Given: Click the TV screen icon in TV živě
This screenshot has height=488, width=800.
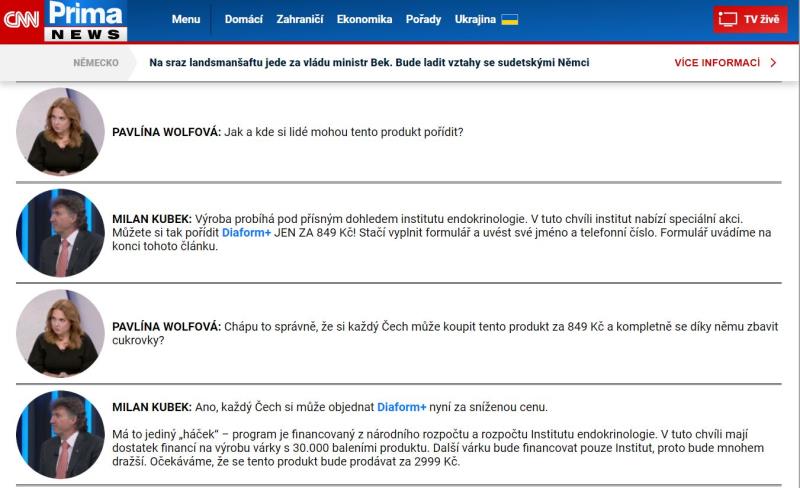Looking at the screenshot, I should [x=728, y=19].
